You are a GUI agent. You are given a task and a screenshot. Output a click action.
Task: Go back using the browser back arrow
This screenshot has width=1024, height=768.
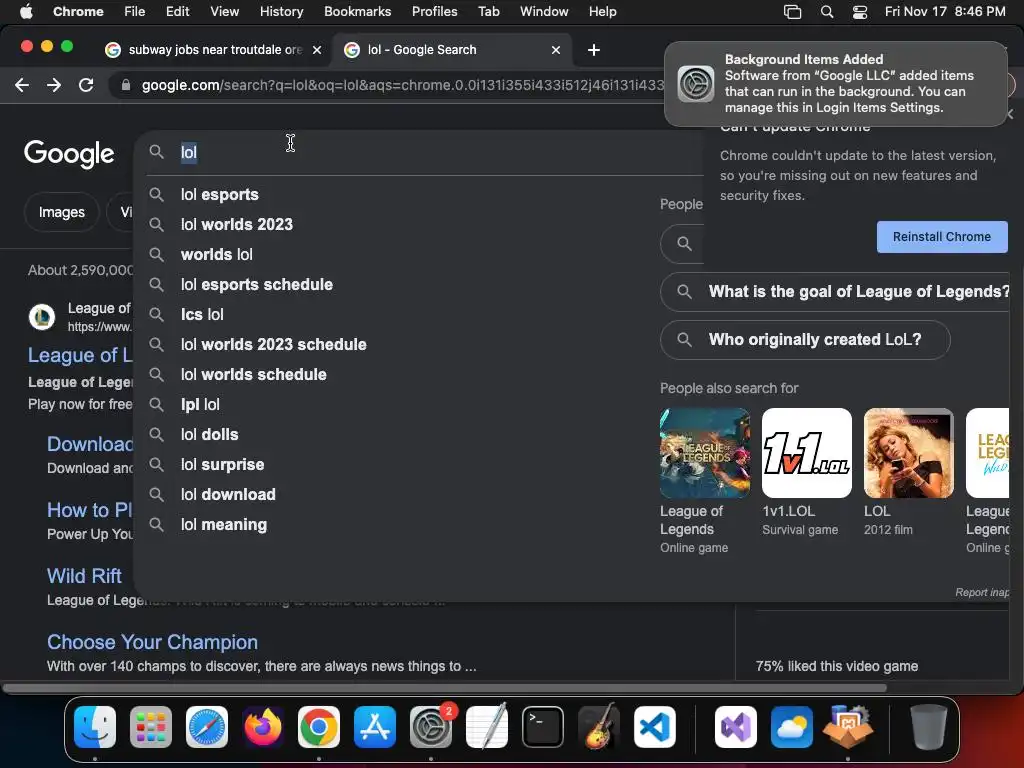(x=22, y=85)
